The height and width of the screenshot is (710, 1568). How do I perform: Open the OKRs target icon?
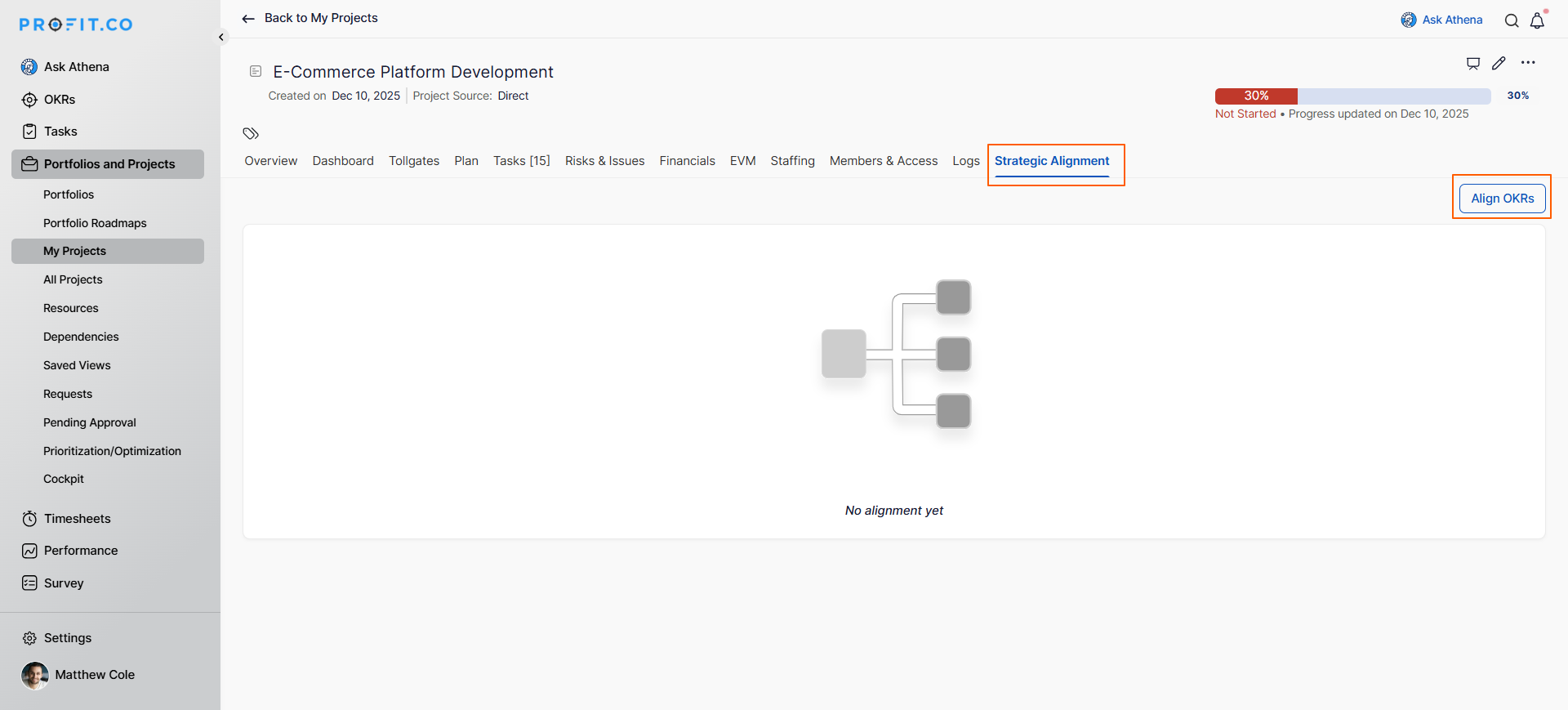pos(29,100)
